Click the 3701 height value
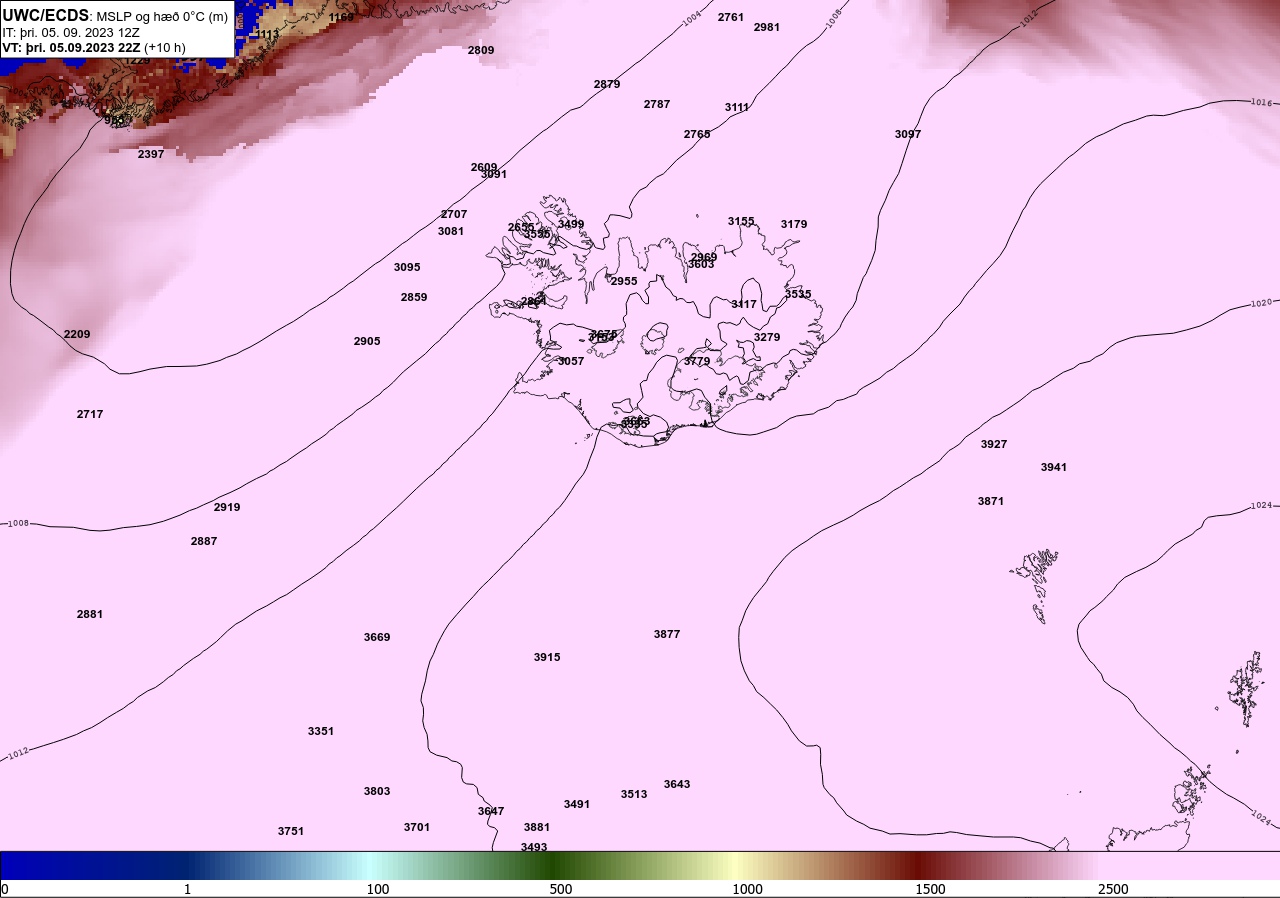Image resolution: width=1280 pixels, height=898 pixels. pyautogui.click(x=417, y=827)
